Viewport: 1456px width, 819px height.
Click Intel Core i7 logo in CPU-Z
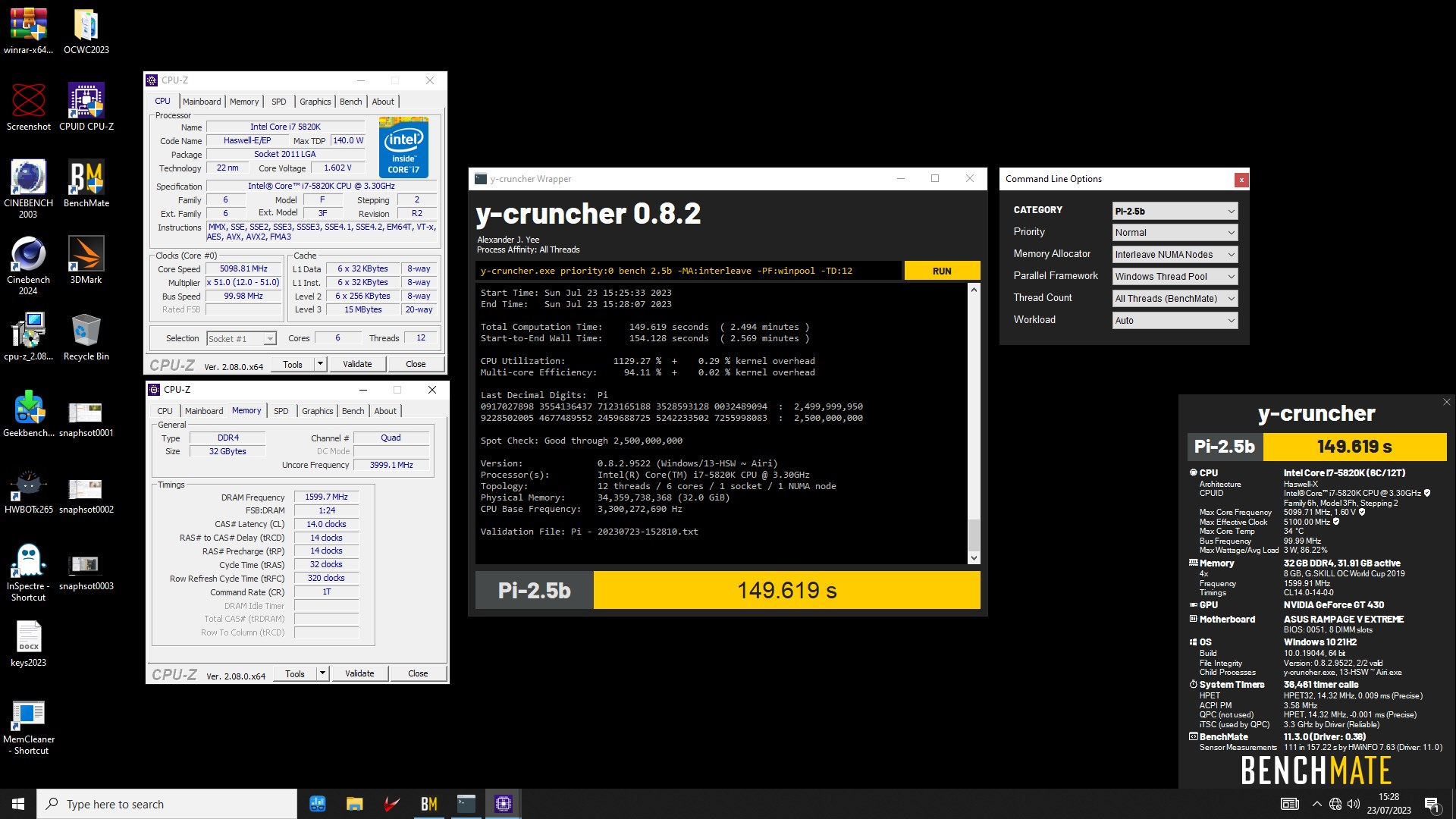(403, 147)
